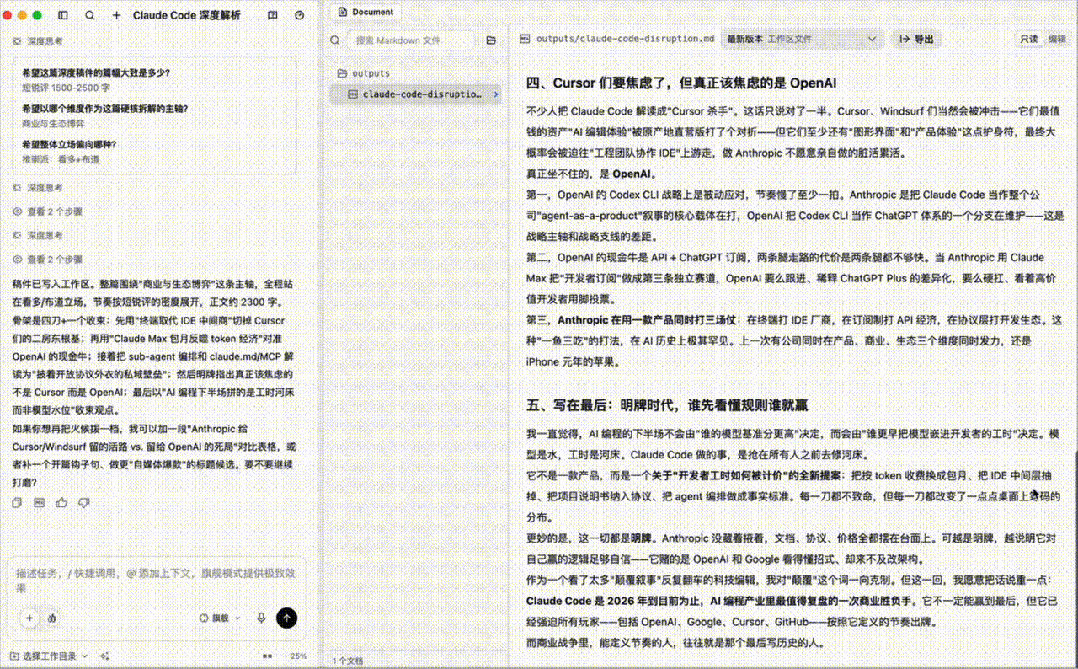Expand the top 深度思考 section

click(38, 41)
